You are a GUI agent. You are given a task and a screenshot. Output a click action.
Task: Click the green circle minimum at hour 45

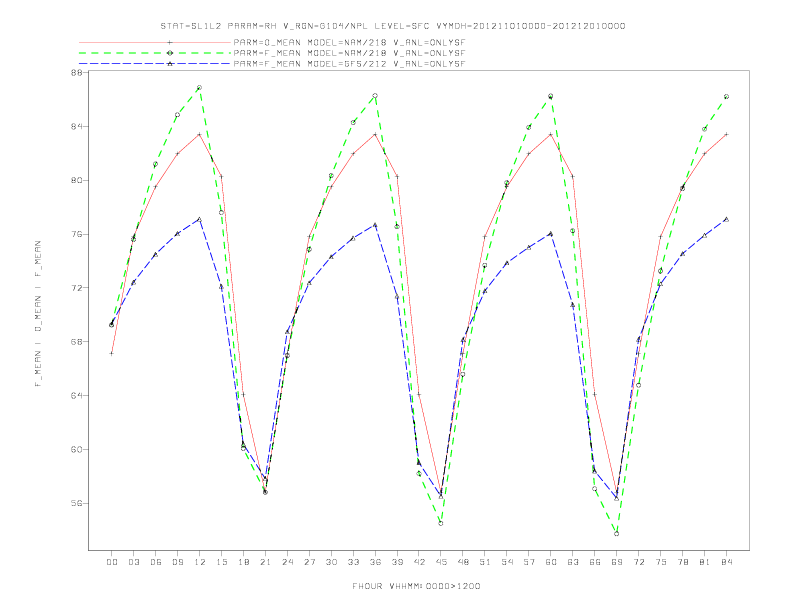click(441, 524)
